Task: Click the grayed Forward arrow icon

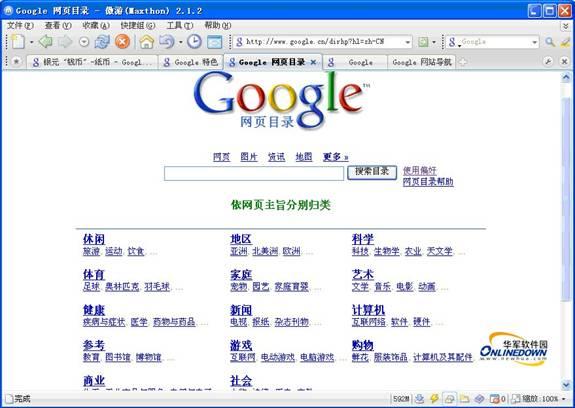Action: coord(65,42)
